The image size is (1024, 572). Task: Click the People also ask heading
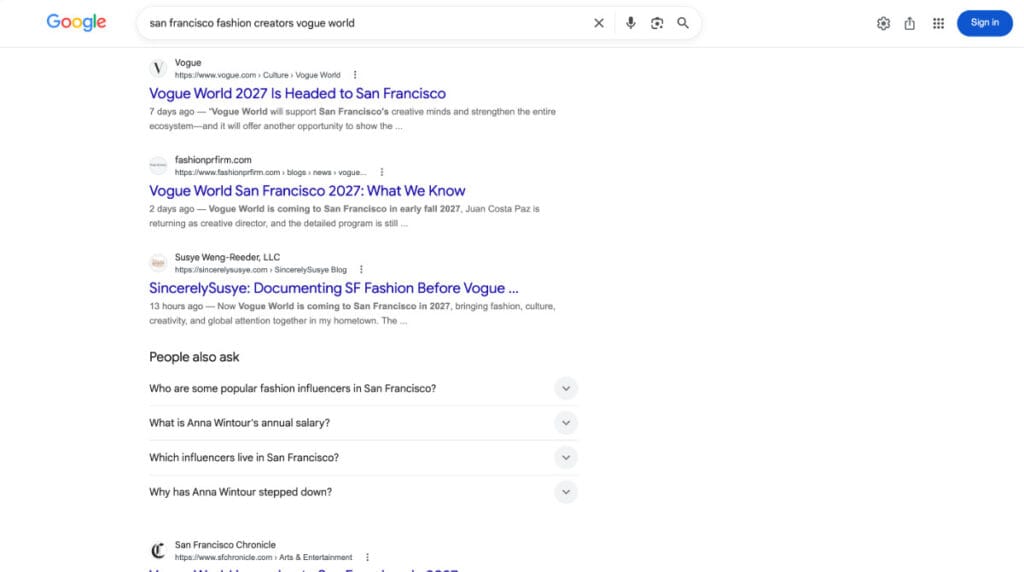194,357
